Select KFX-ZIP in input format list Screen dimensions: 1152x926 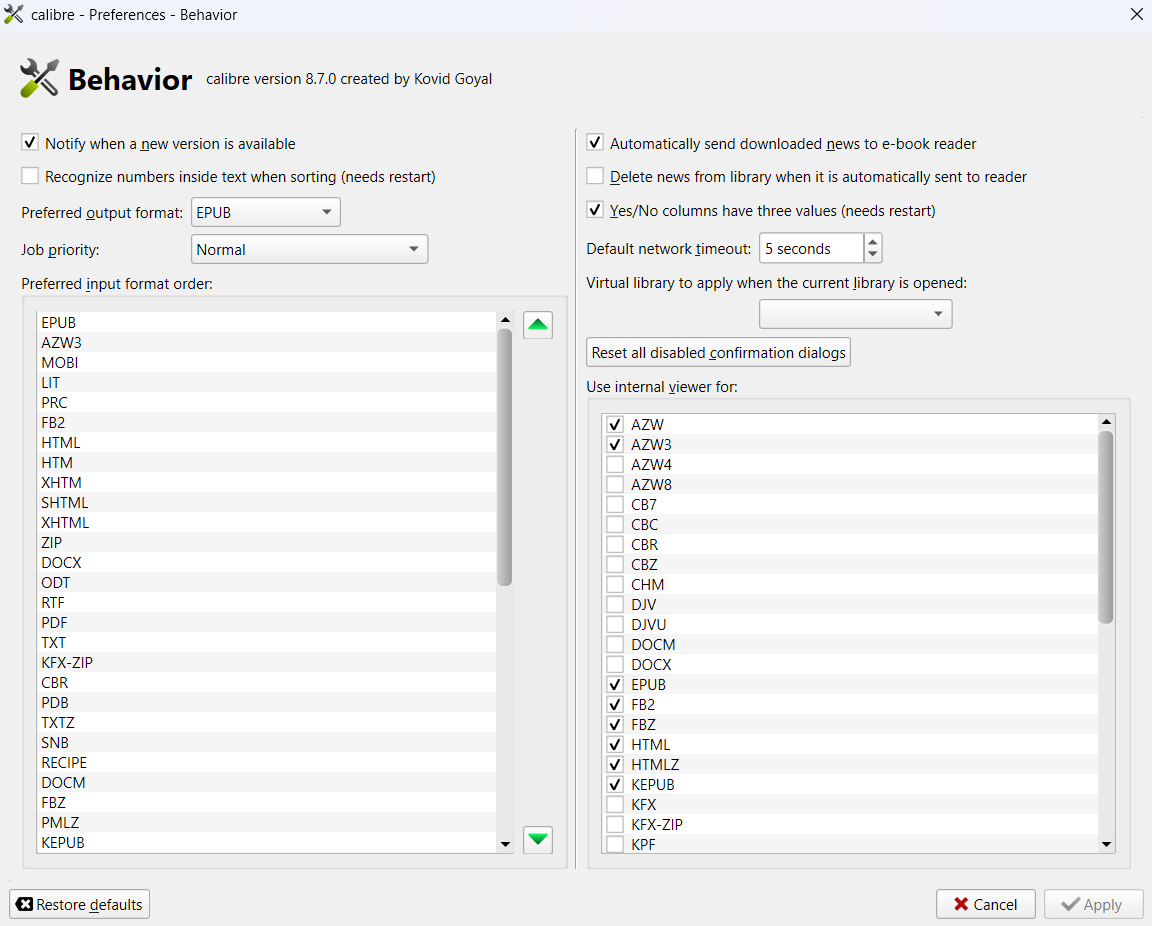click(x=267, y=662)
